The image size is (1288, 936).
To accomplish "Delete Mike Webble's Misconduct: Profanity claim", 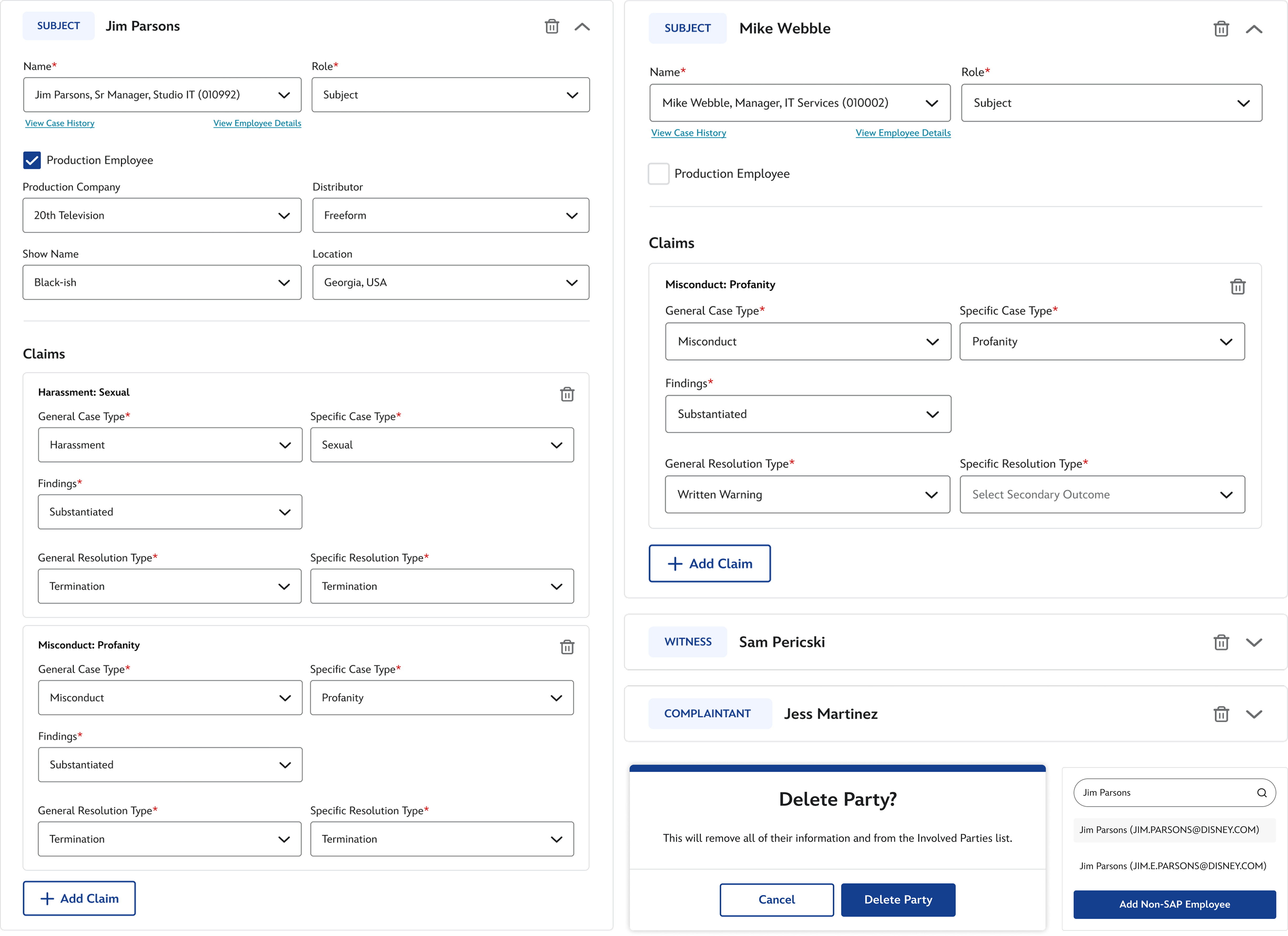I will pyautogui.click(x=1237, y=287).
